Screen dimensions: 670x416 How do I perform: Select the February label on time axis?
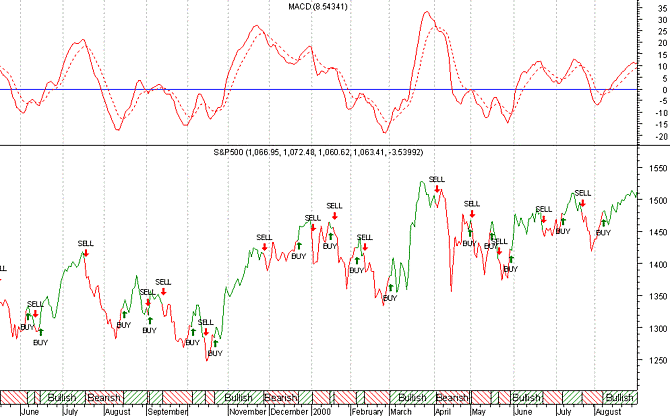pos(367,411)
